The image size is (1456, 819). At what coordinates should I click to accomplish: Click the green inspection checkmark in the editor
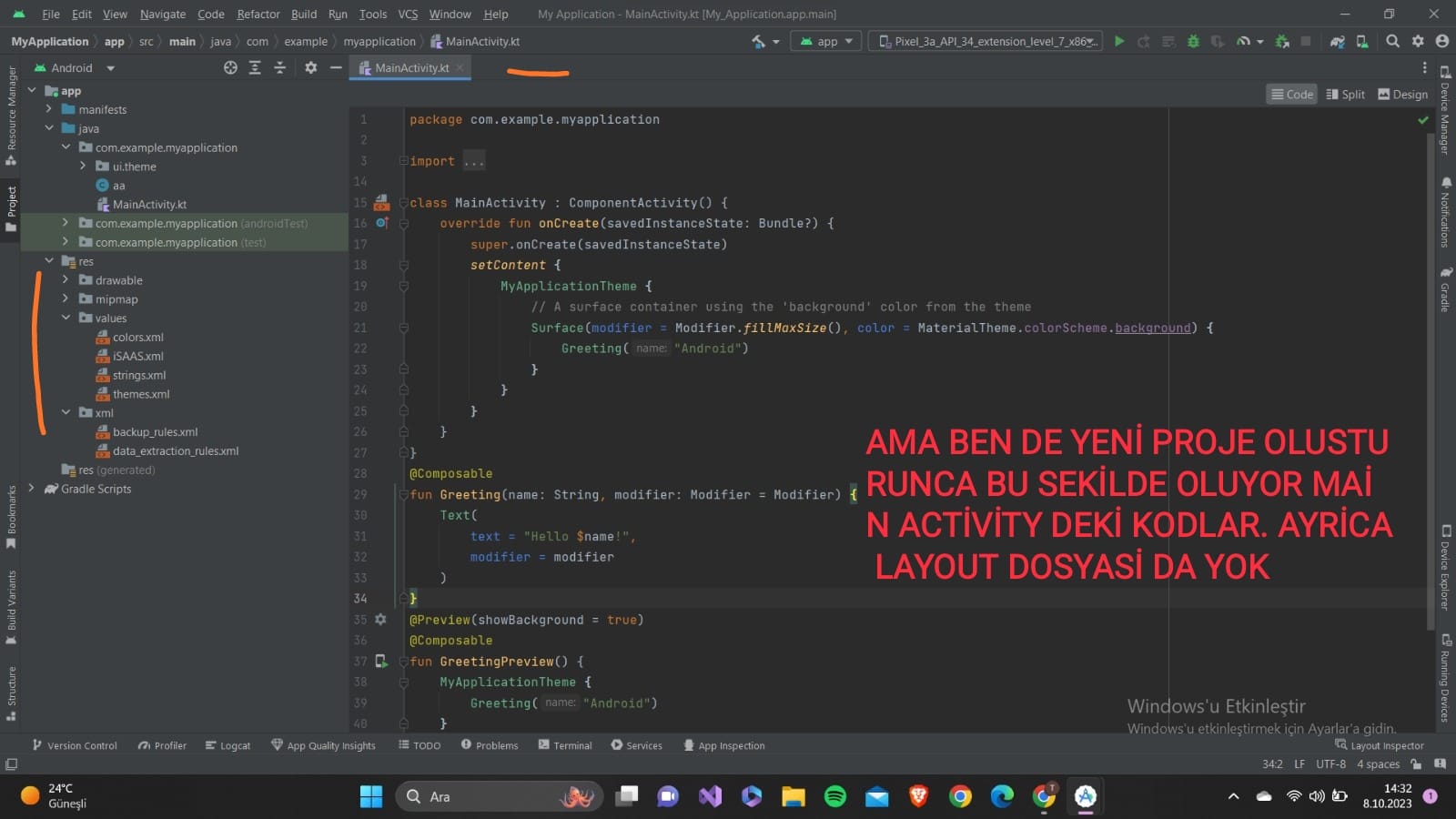point(1423,120)
